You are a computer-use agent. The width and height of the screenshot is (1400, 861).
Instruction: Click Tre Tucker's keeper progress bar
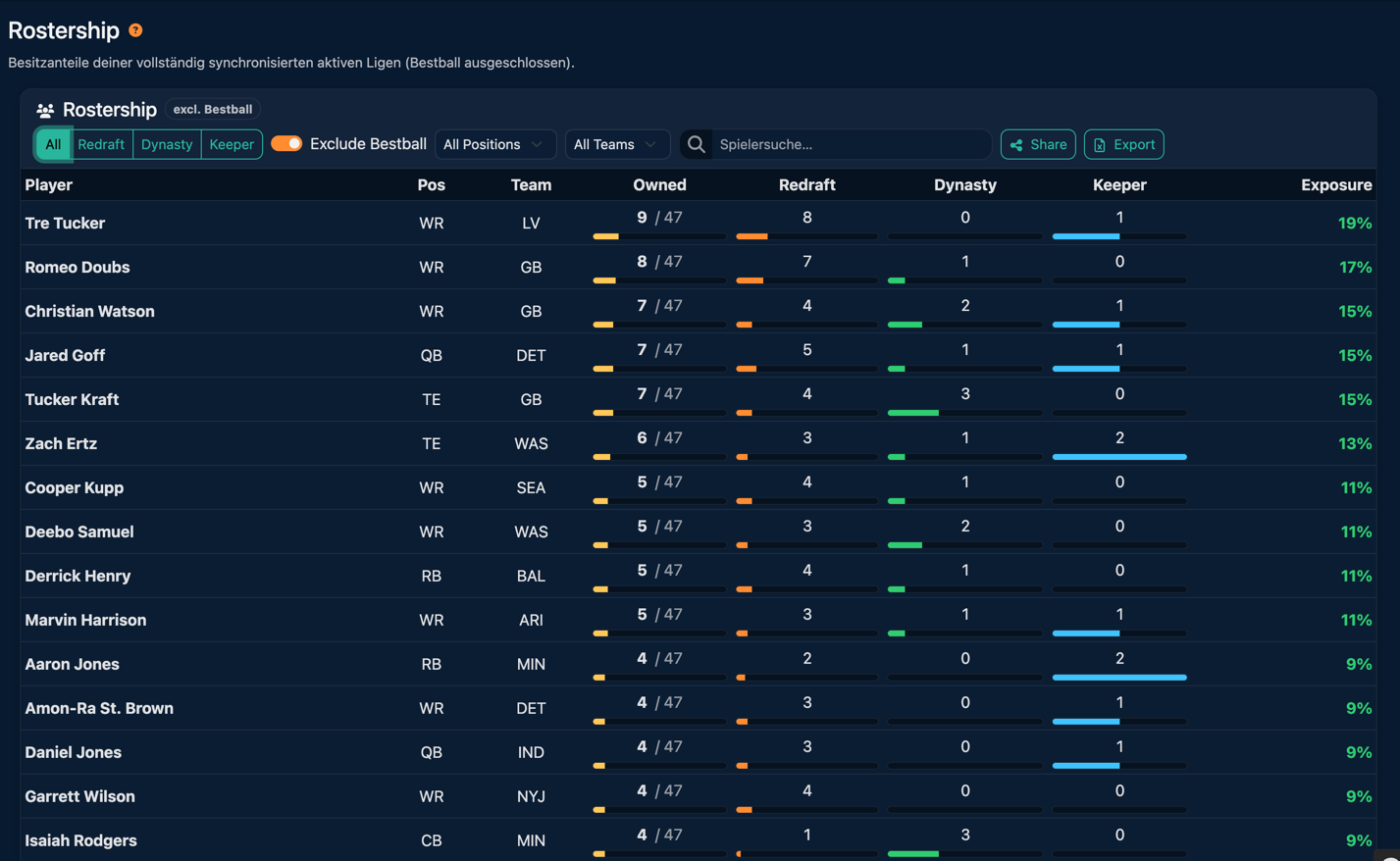1119,236
